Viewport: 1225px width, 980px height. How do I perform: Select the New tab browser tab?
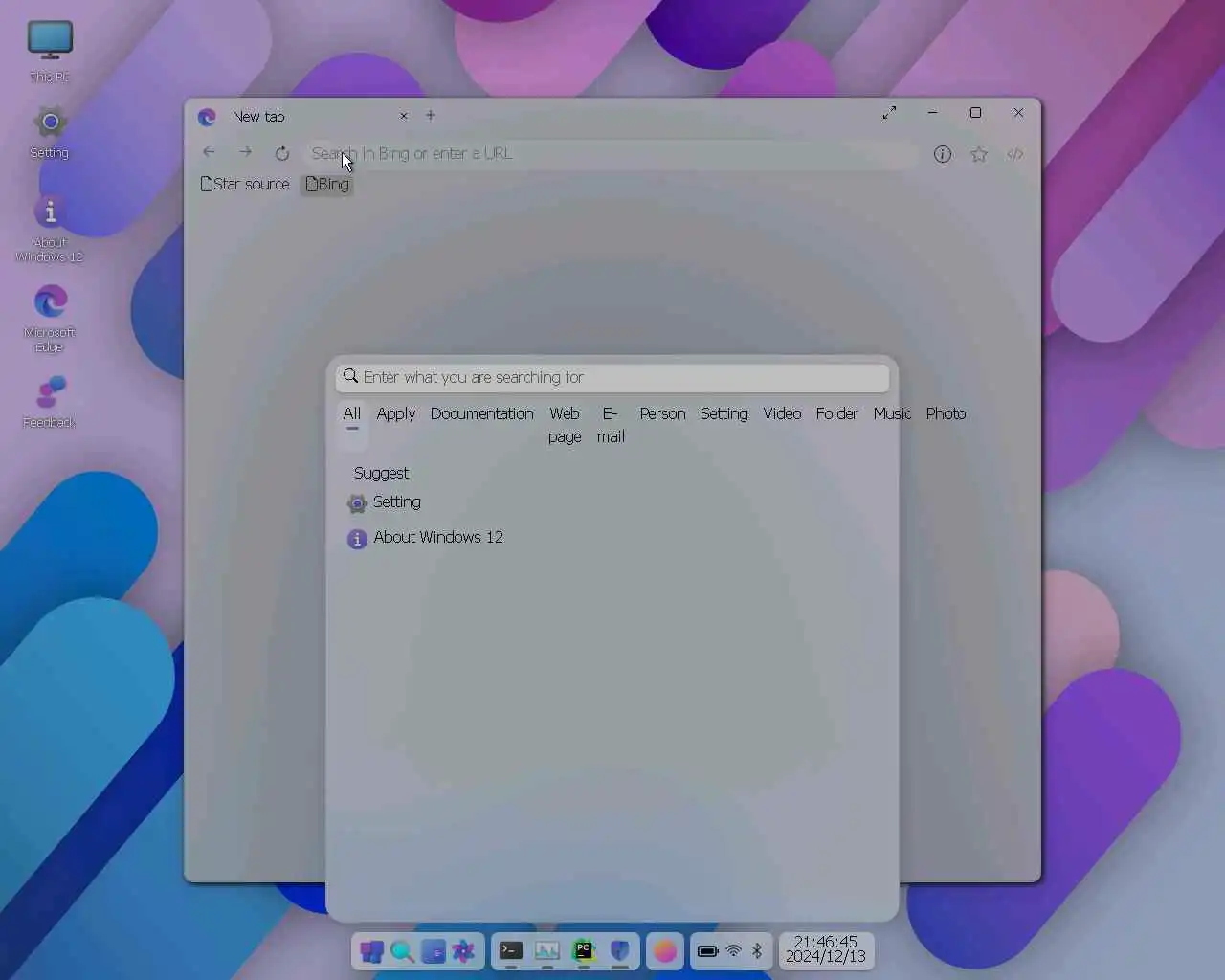302,116
